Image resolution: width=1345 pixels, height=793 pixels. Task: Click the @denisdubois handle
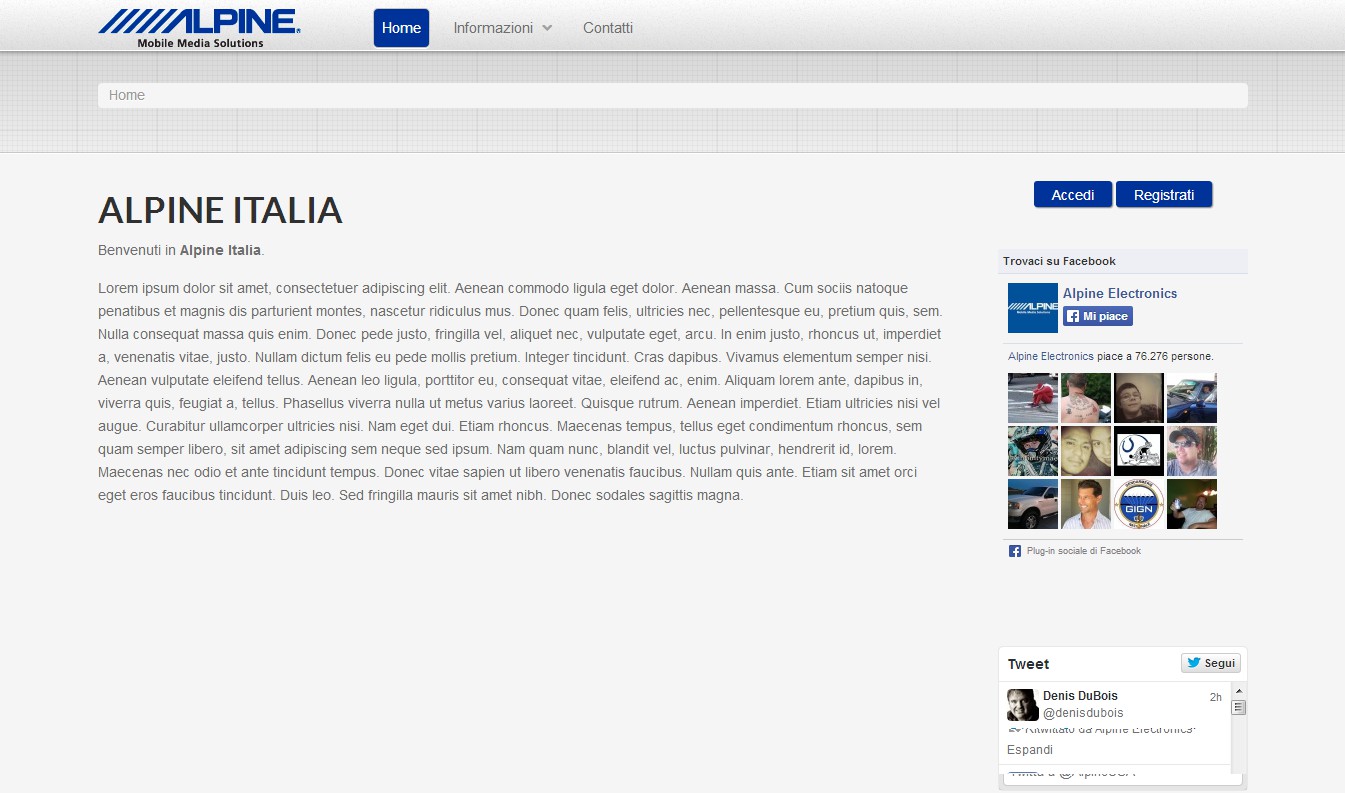point(1083,713)
